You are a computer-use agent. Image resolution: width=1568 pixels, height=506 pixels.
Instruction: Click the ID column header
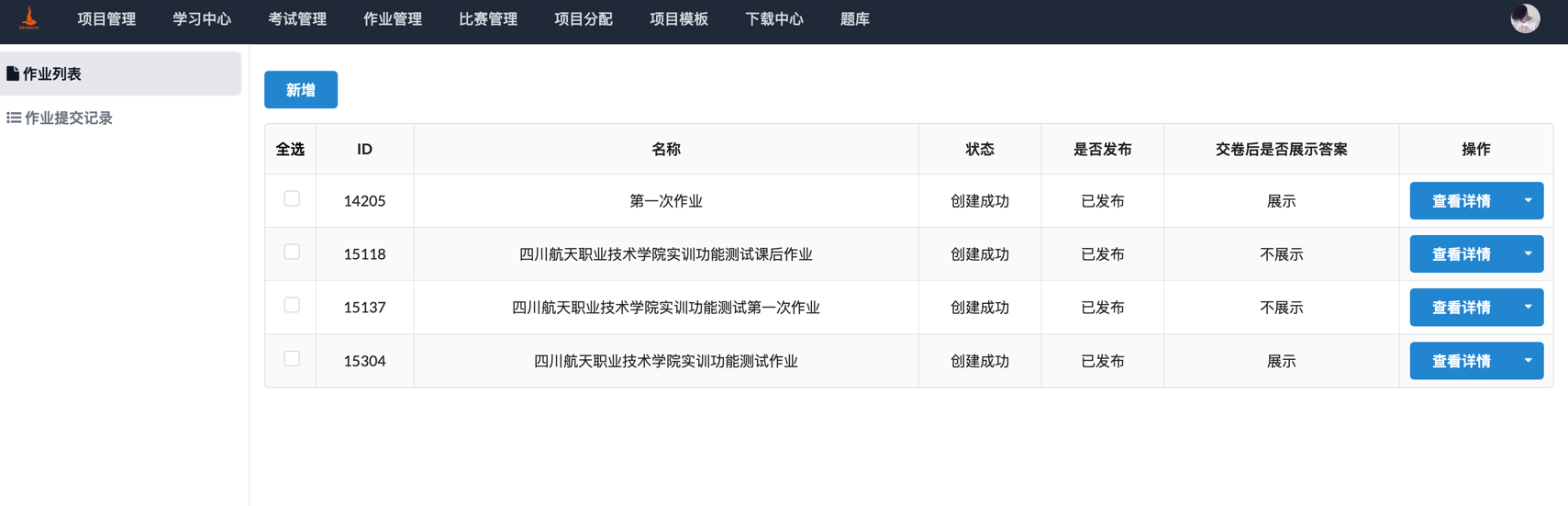click(x=364, y=149)
